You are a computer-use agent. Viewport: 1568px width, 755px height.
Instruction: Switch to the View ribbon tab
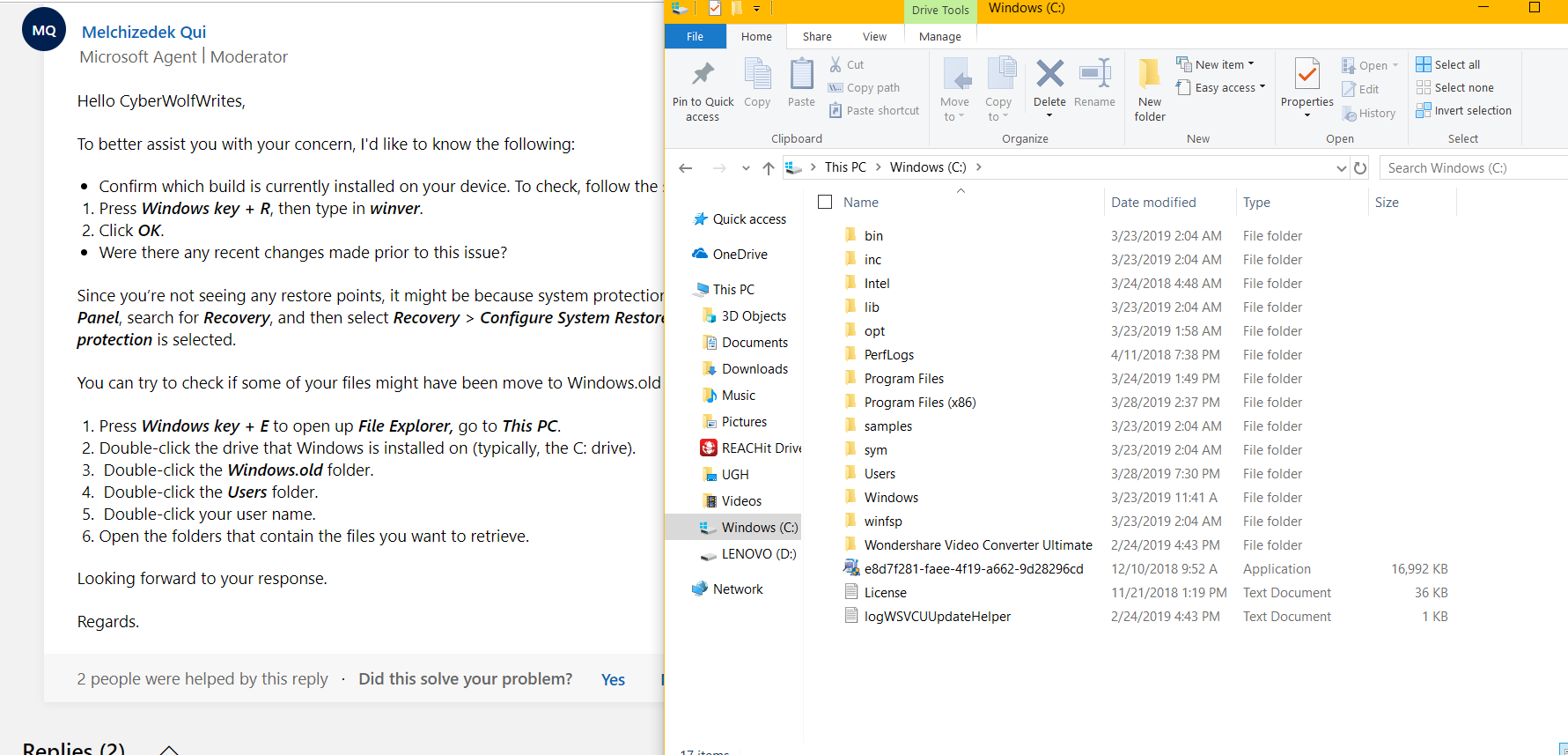[874, 36]
